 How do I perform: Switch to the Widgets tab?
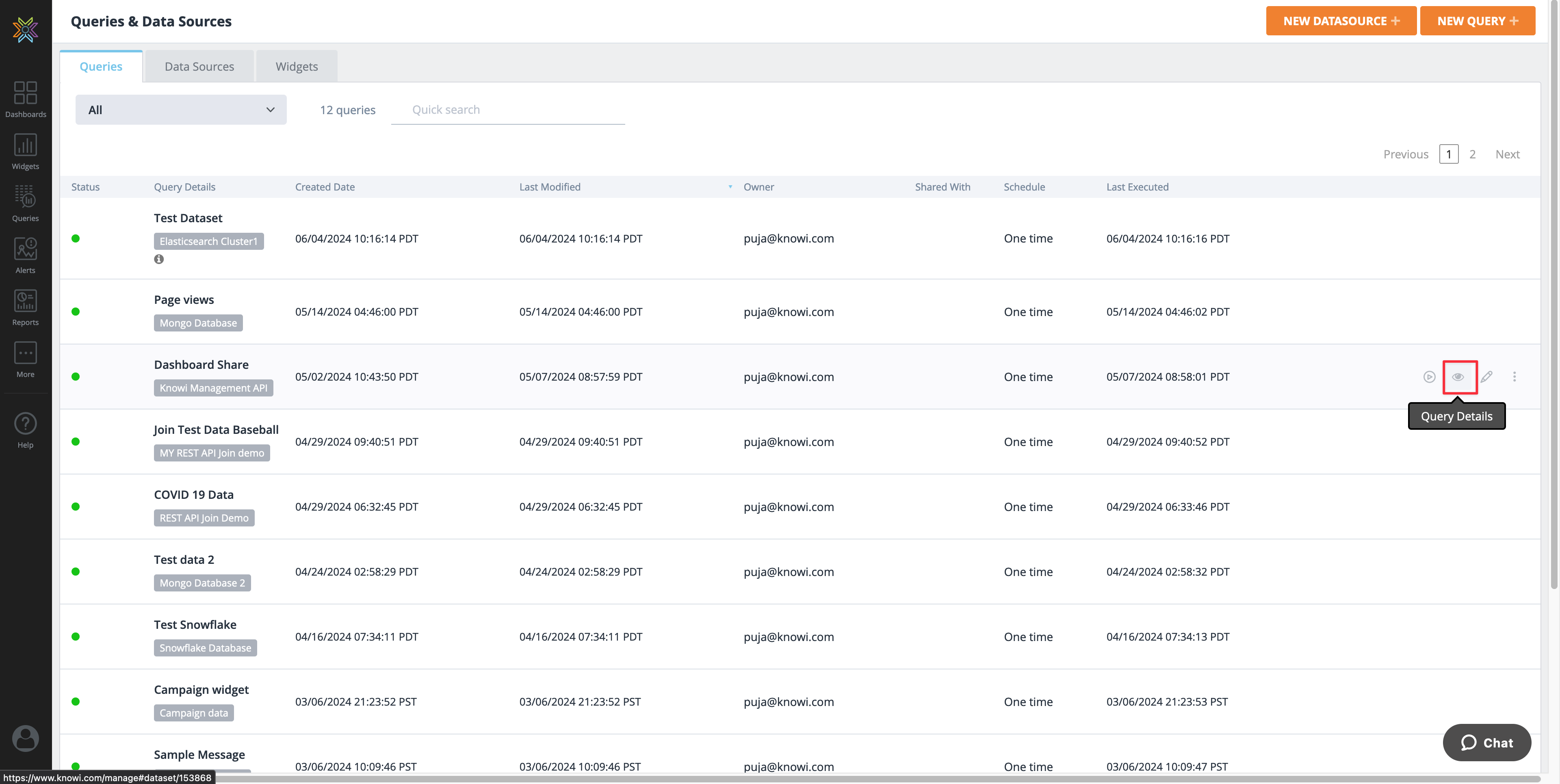(296, 66)
